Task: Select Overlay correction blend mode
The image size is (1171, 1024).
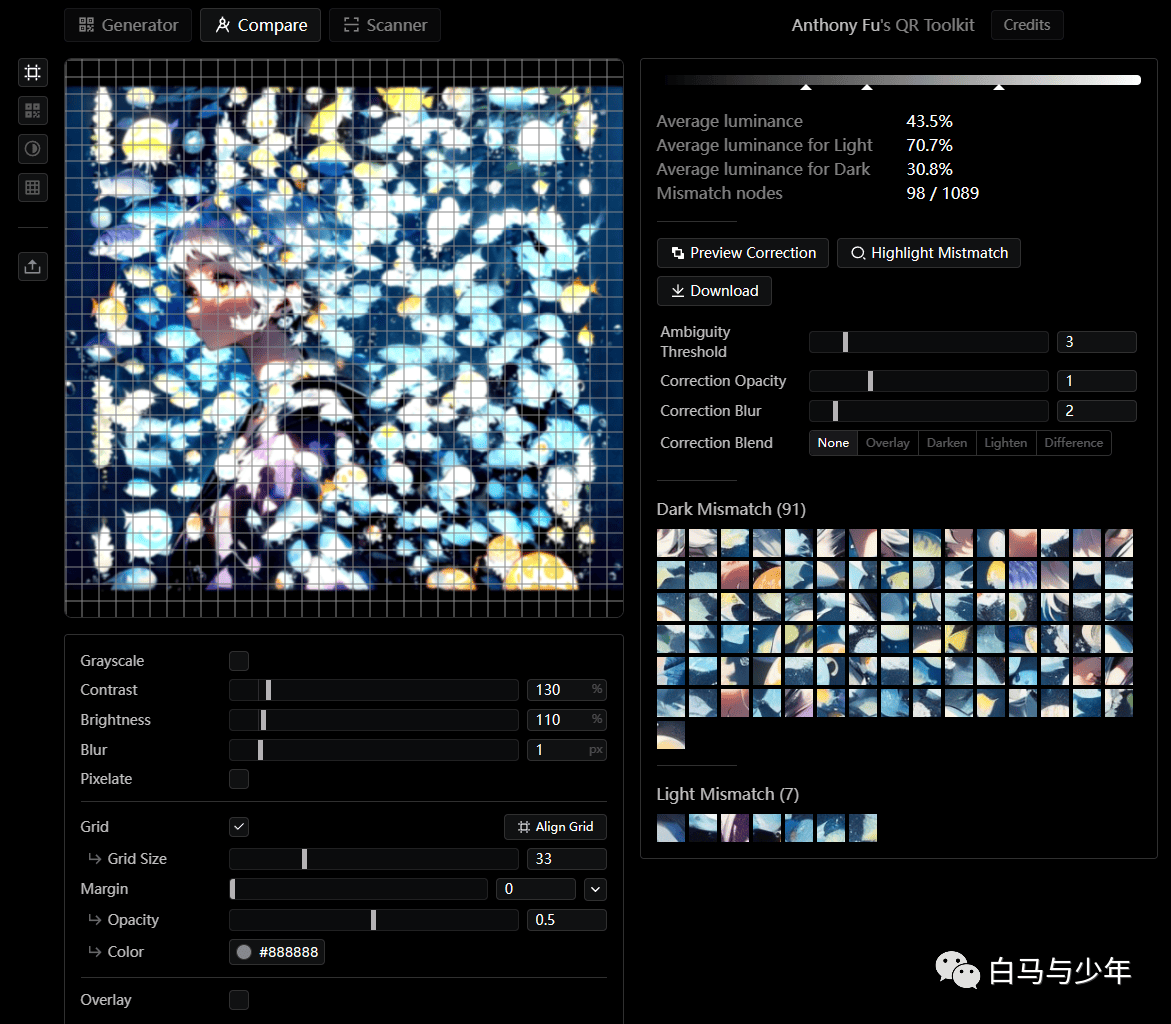Action: coord(887,443)
